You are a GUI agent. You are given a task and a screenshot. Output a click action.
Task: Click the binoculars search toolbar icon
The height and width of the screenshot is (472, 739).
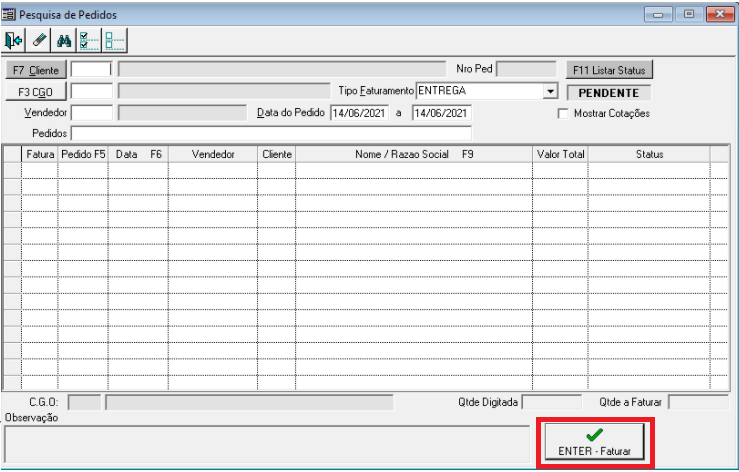(x=64, y=41)
